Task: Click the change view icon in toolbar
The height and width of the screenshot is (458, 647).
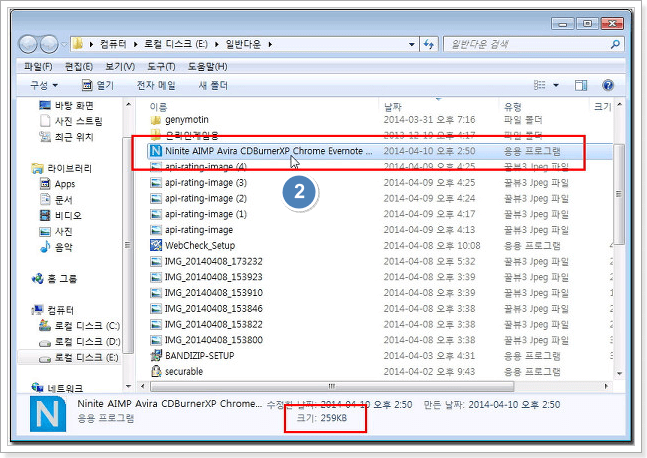Action: pyautogui.click(x=539, y=85)
